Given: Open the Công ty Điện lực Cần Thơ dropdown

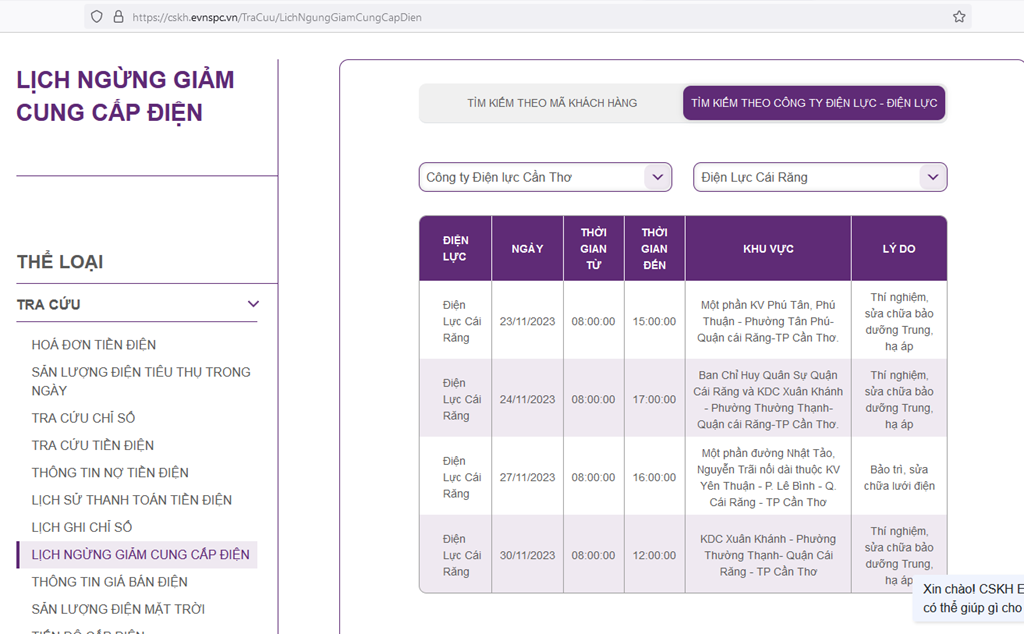Looking at the screenshot, I should pos(545,177).
